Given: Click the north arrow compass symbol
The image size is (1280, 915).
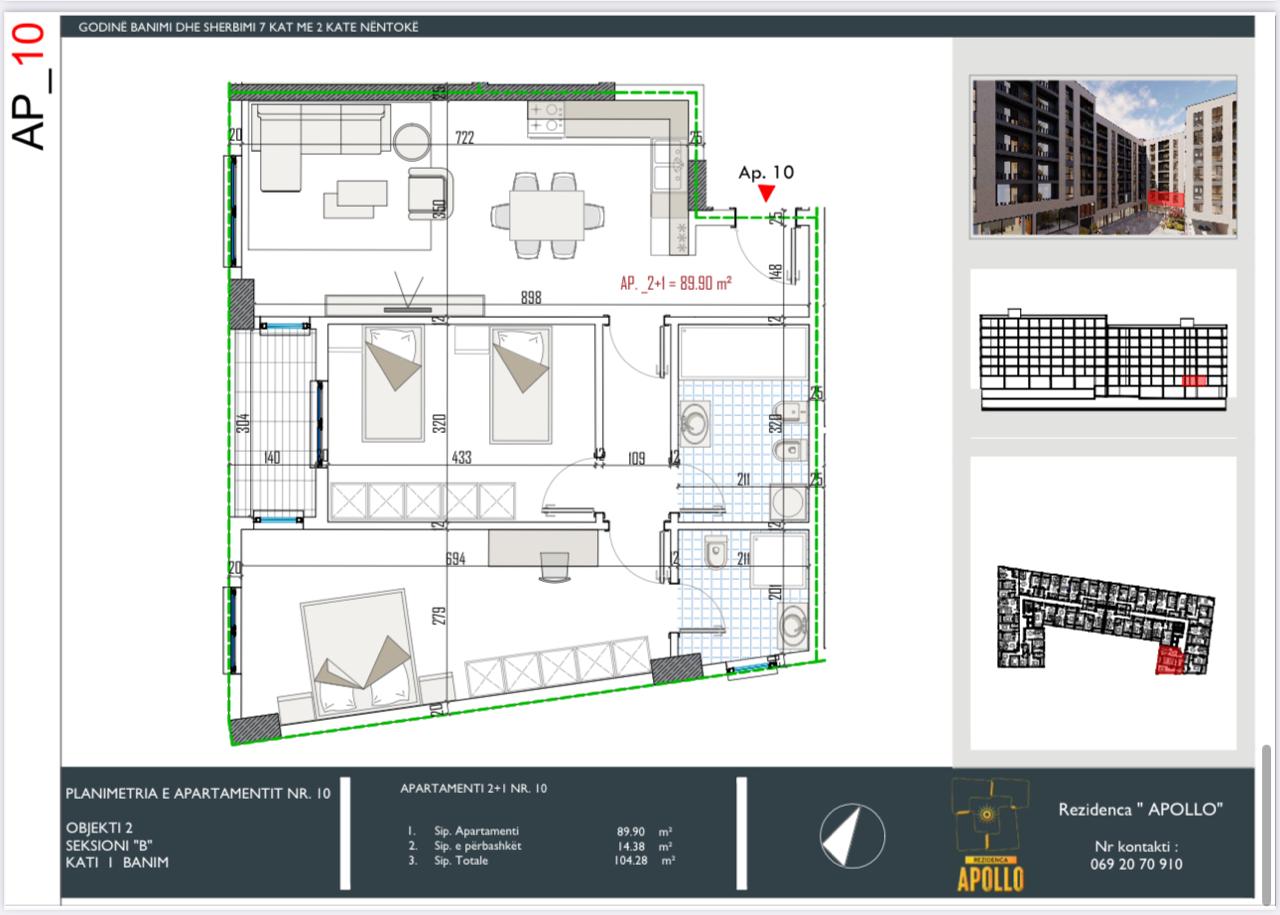Looking at the screenshot, I should (x=852, y=835).
